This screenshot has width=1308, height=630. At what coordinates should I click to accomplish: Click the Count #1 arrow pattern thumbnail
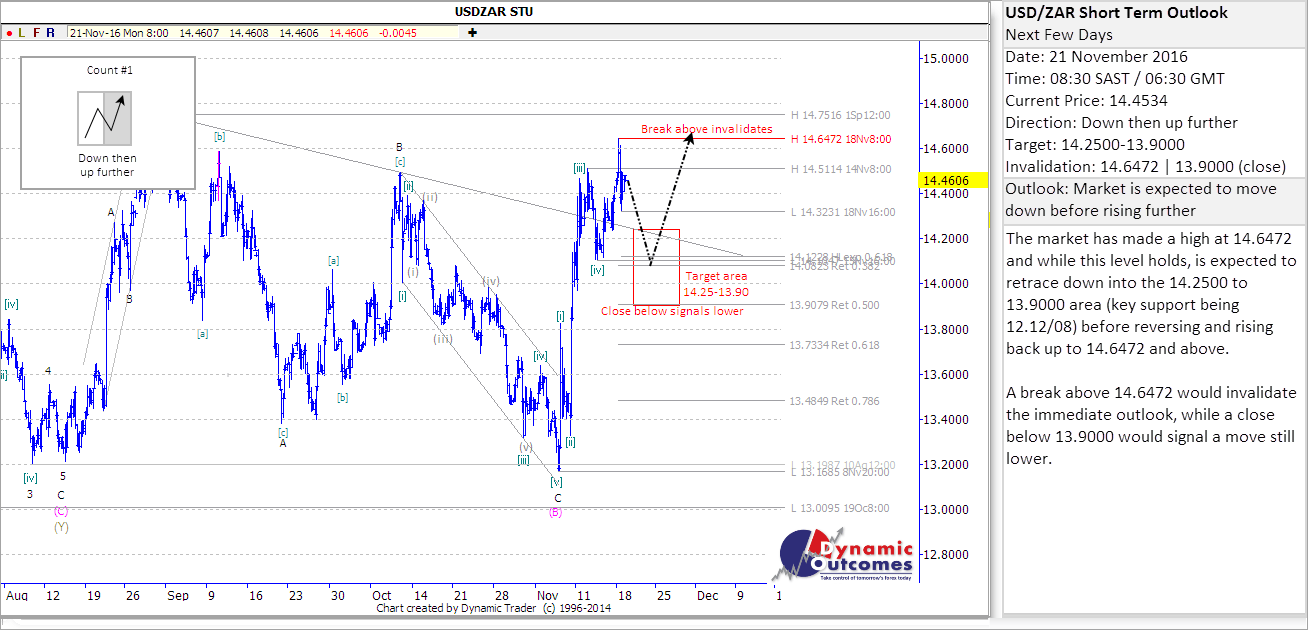pos(105,118)
